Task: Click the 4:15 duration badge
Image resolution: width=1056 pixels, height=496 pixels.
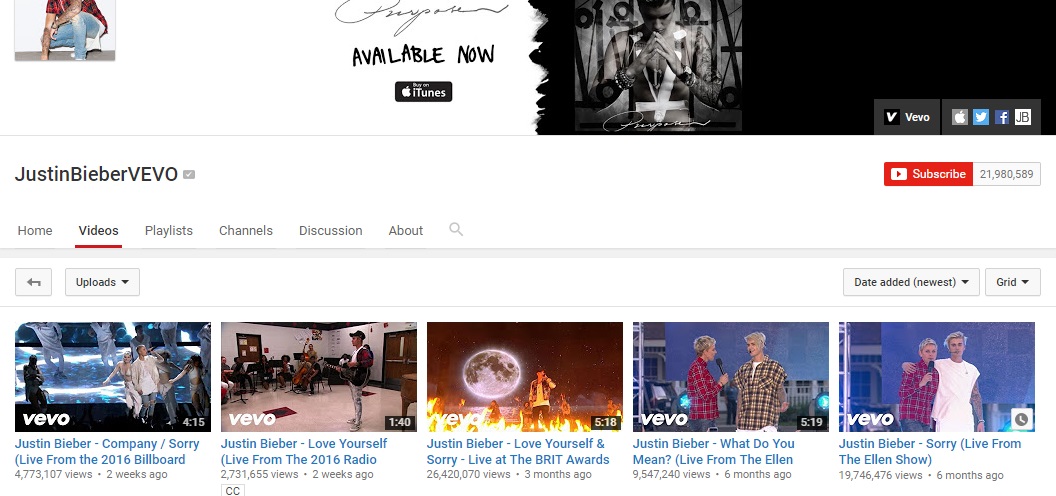Action: pos(193,423)
